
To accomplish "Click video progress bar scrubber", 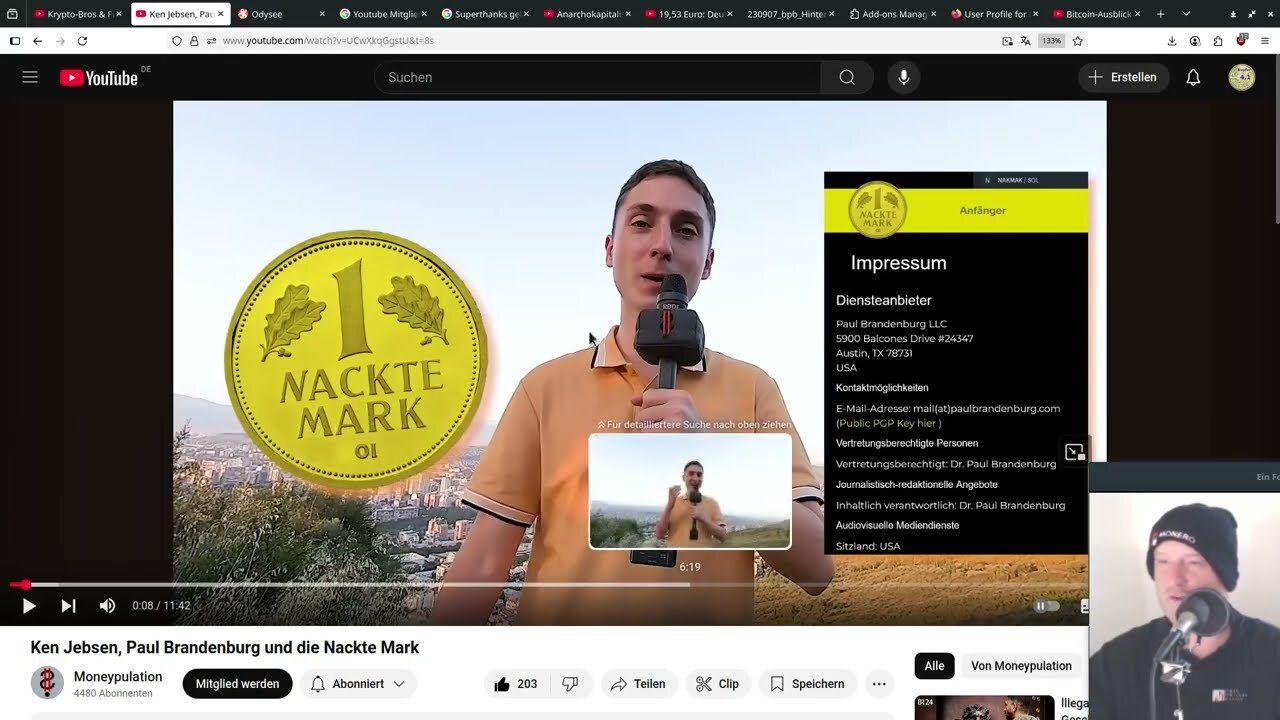I will [x=25, y=585].
